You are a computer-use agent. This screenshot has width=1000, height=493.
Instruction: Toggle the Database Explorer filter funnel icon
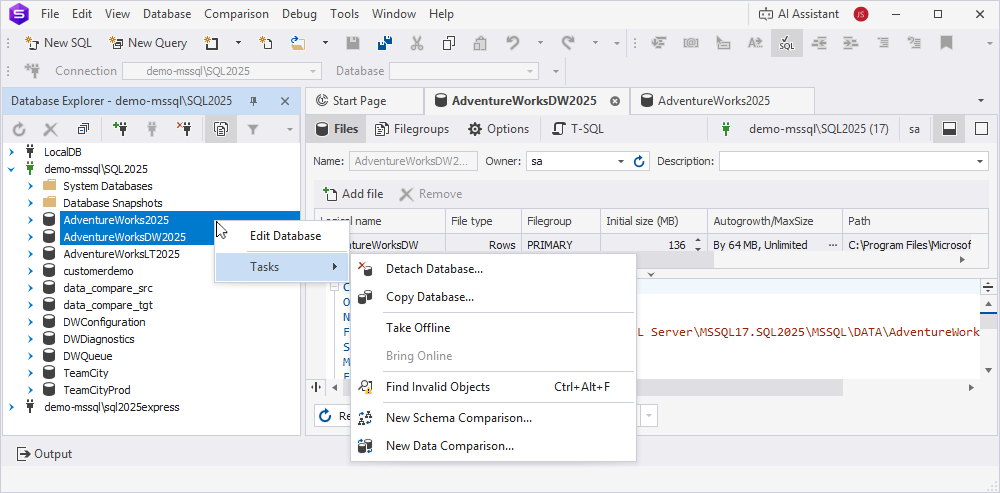coord(253,129)
